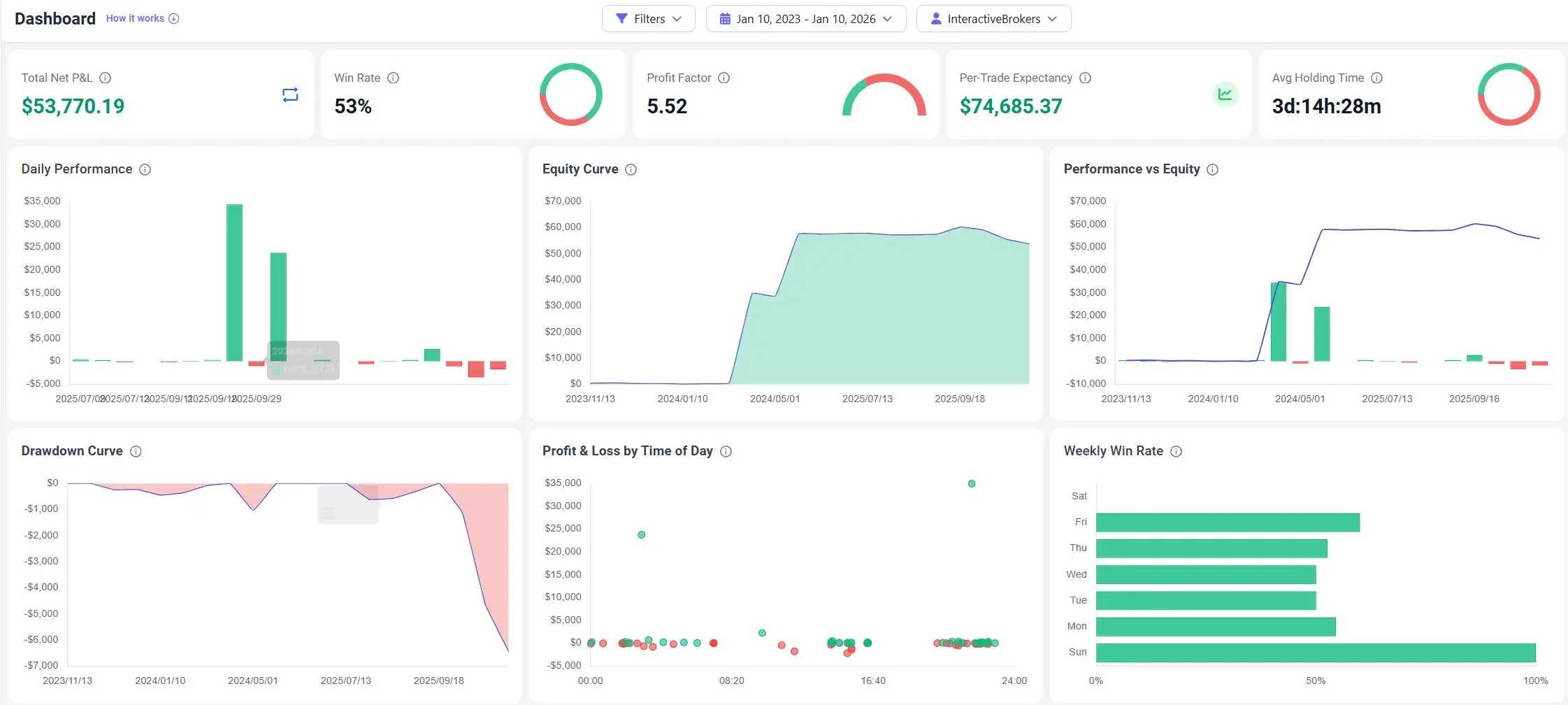This screenshot has height=705, width=1568.
Task: Click the info icon next to Profit Factor
Action: coord(723,78)
